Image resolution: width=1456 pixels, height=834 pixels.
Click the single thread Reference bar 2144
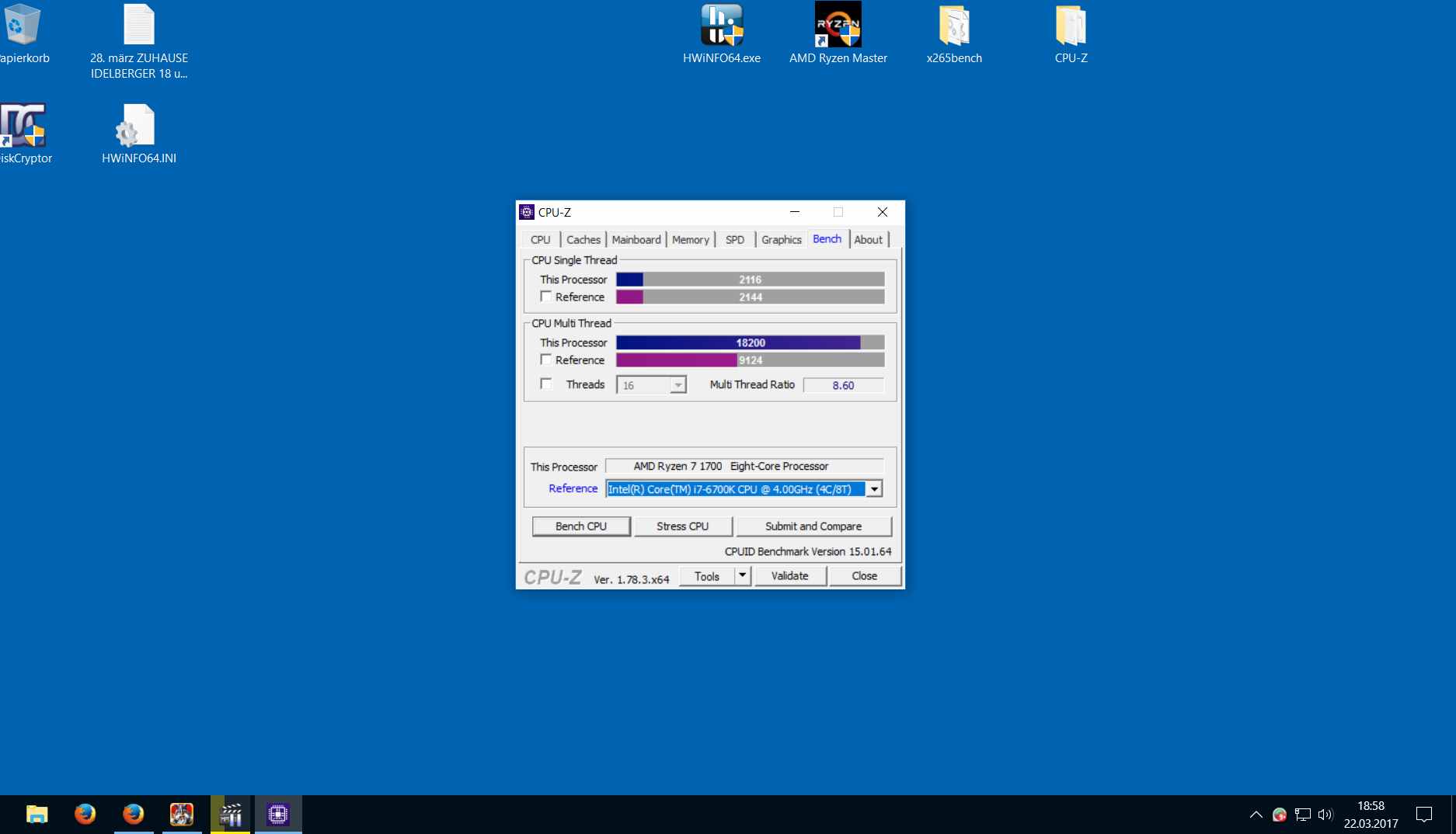pos(751,297)
